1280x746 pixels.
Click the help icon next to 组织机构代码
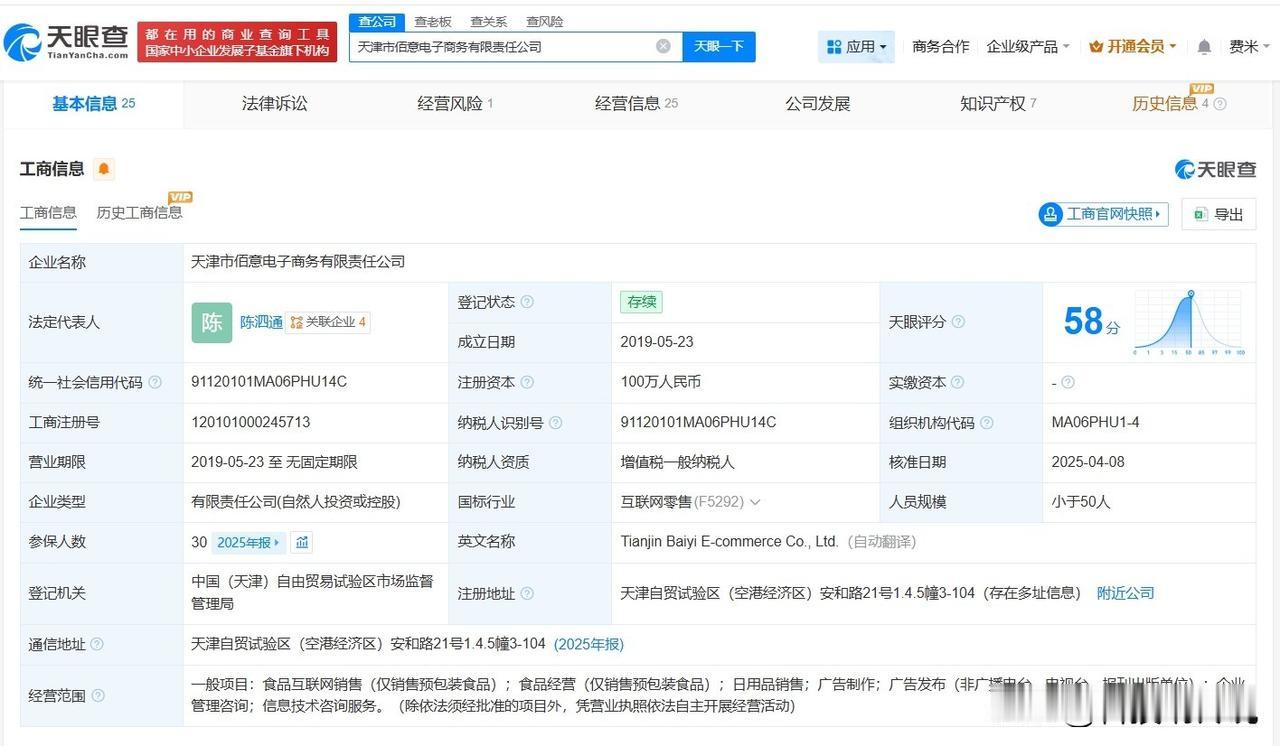click(x=987, y=423)
